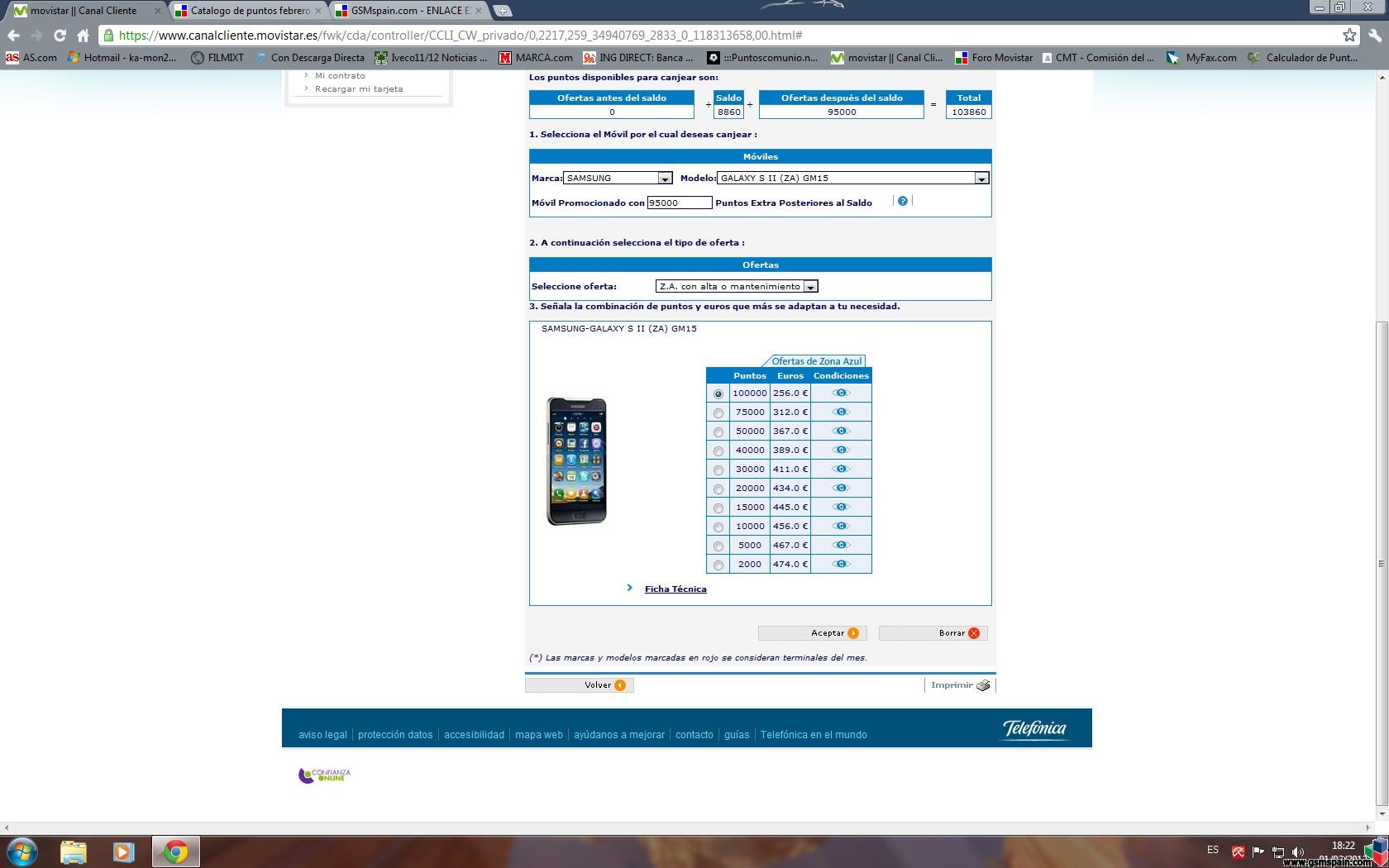Viewport: 1389px width, 868px height.
Task: Open MyFax.com bookmark
Action: (1202, 58)
